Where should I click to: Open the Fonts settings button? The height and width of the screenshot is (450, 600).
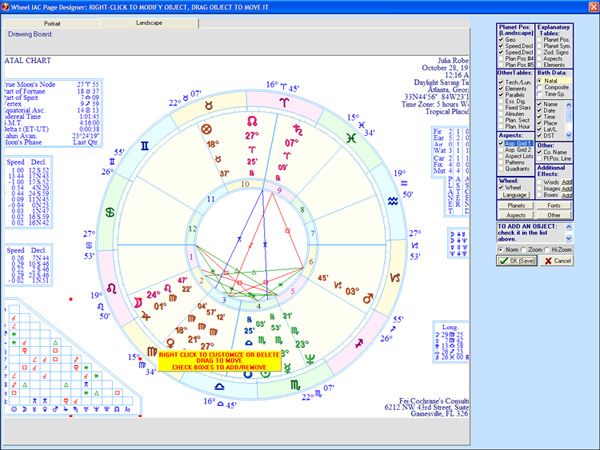[x=554, y=204]
